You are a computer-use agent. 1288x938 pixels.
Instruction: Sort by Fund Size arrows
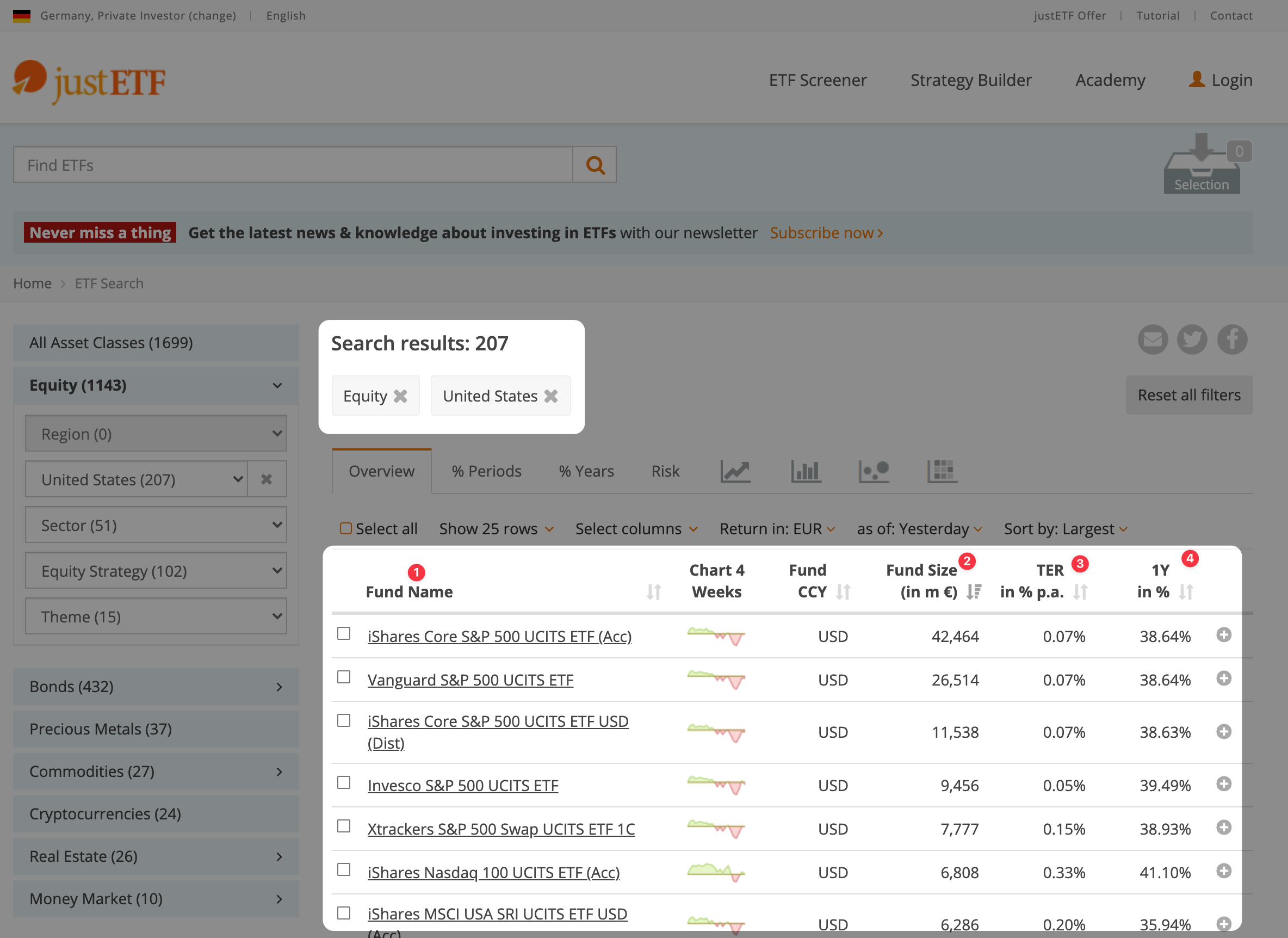974,592
